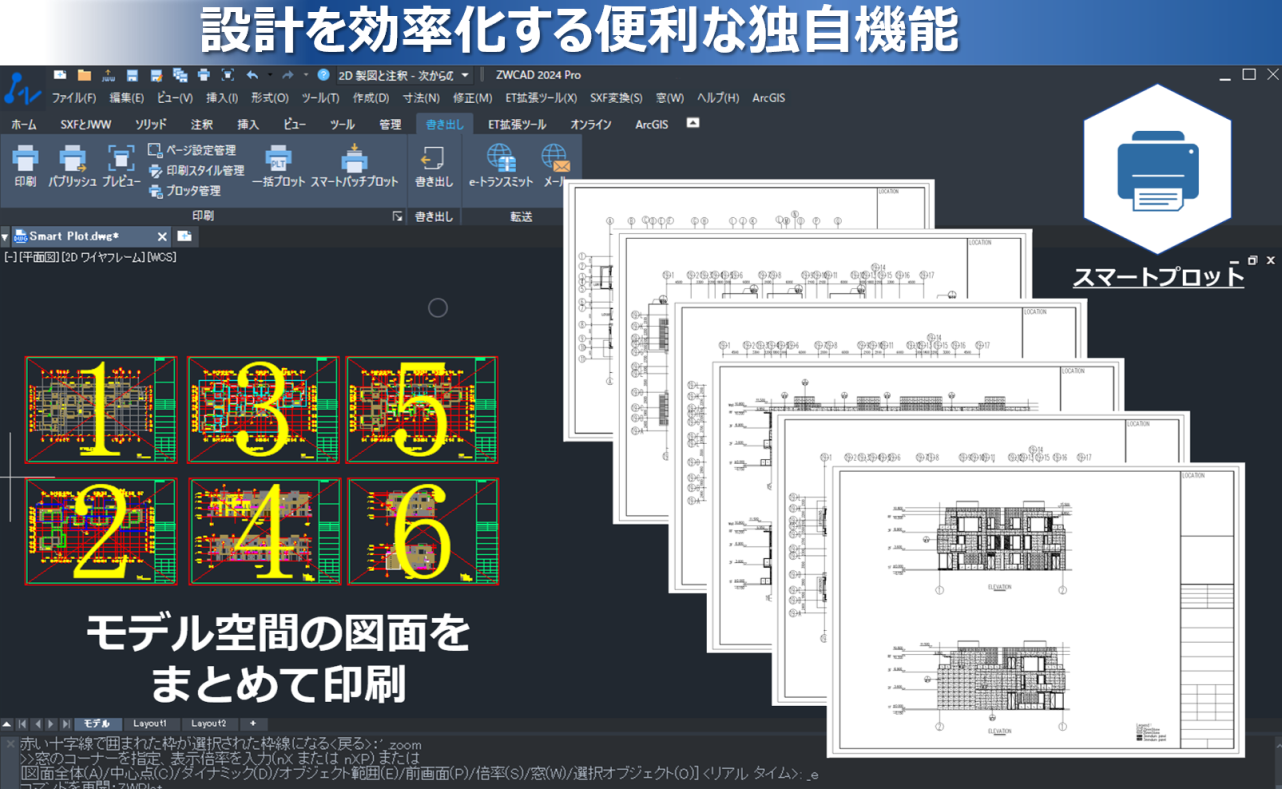The image size is (1282, 789).
Task: Jump to first layout tab arrow
Action: (x=22, y=723)
